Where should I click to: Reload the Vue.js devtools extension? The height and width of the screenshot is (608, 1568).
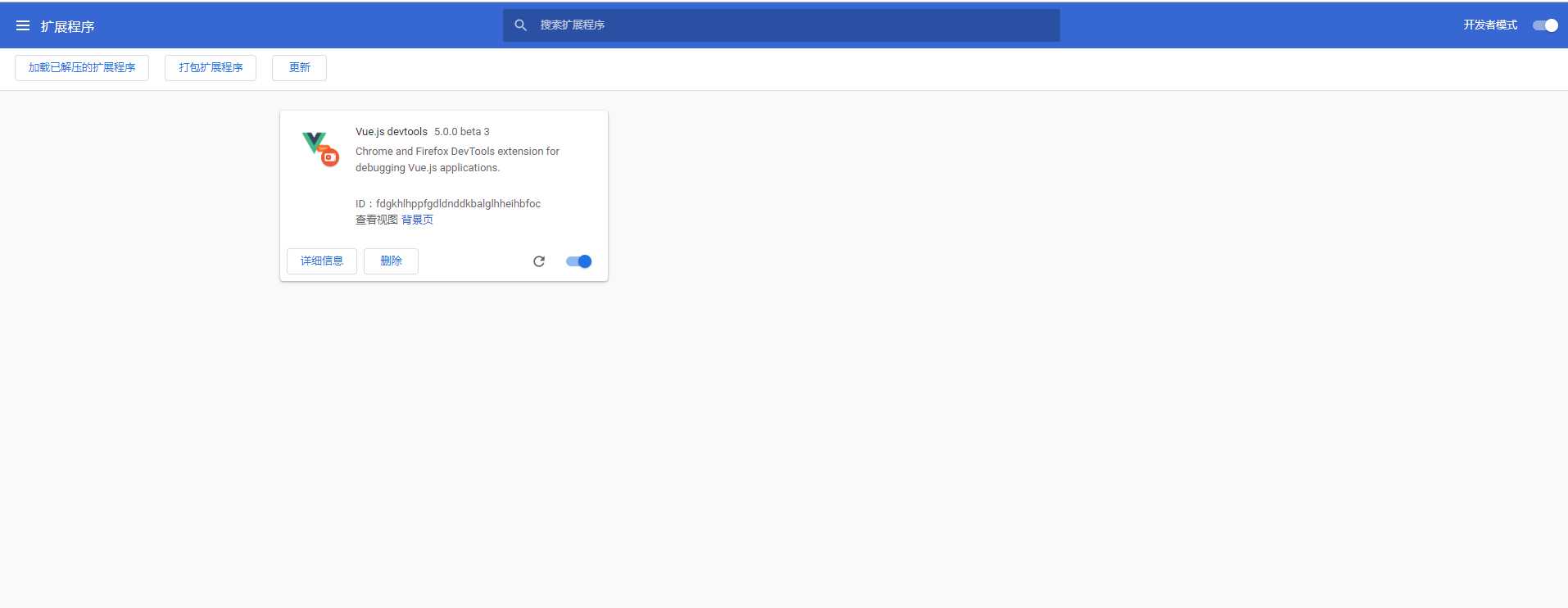point(539,261)
